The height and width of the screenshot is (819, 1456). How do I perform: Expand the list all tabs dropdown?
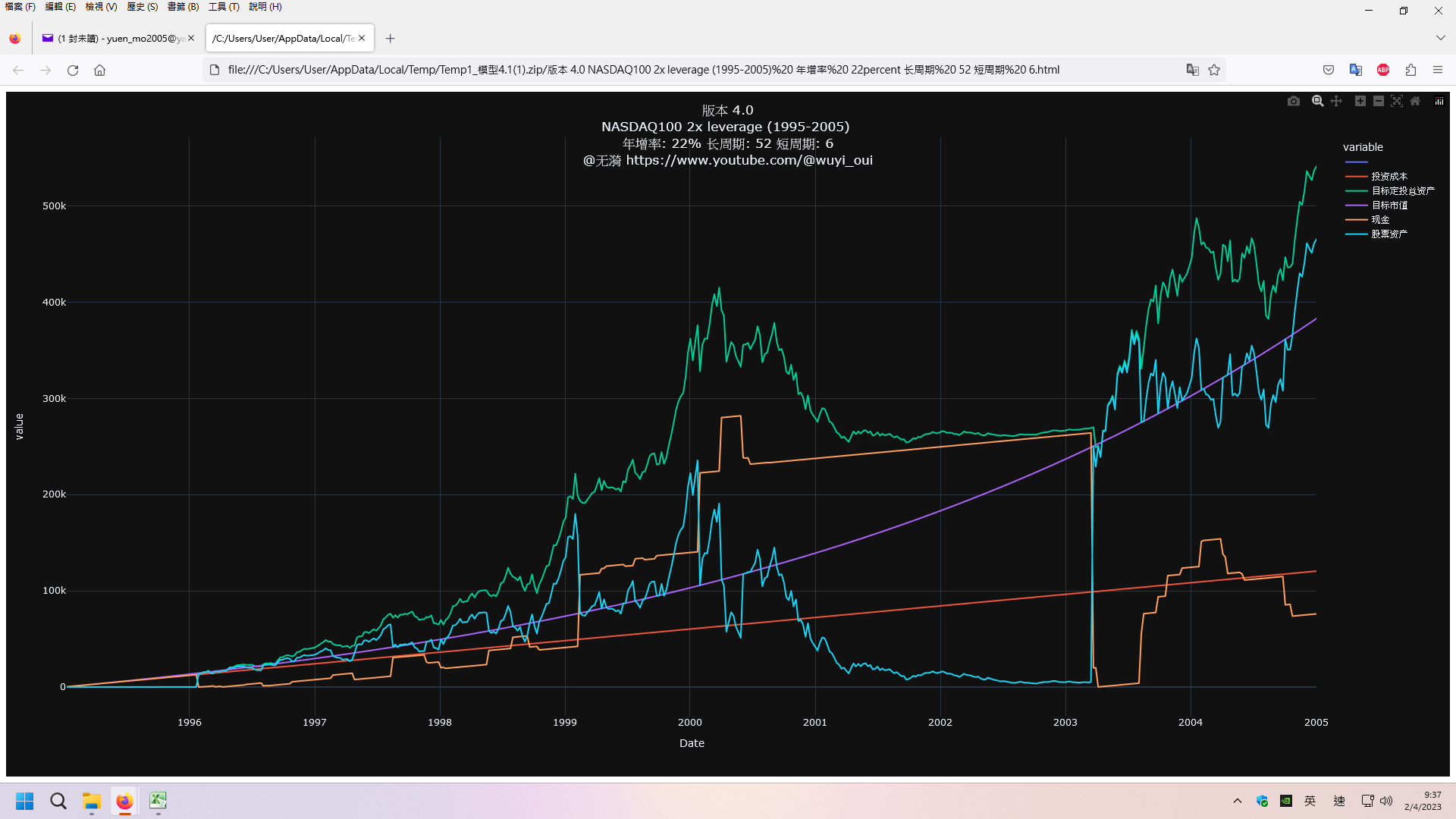point(1440,38)
